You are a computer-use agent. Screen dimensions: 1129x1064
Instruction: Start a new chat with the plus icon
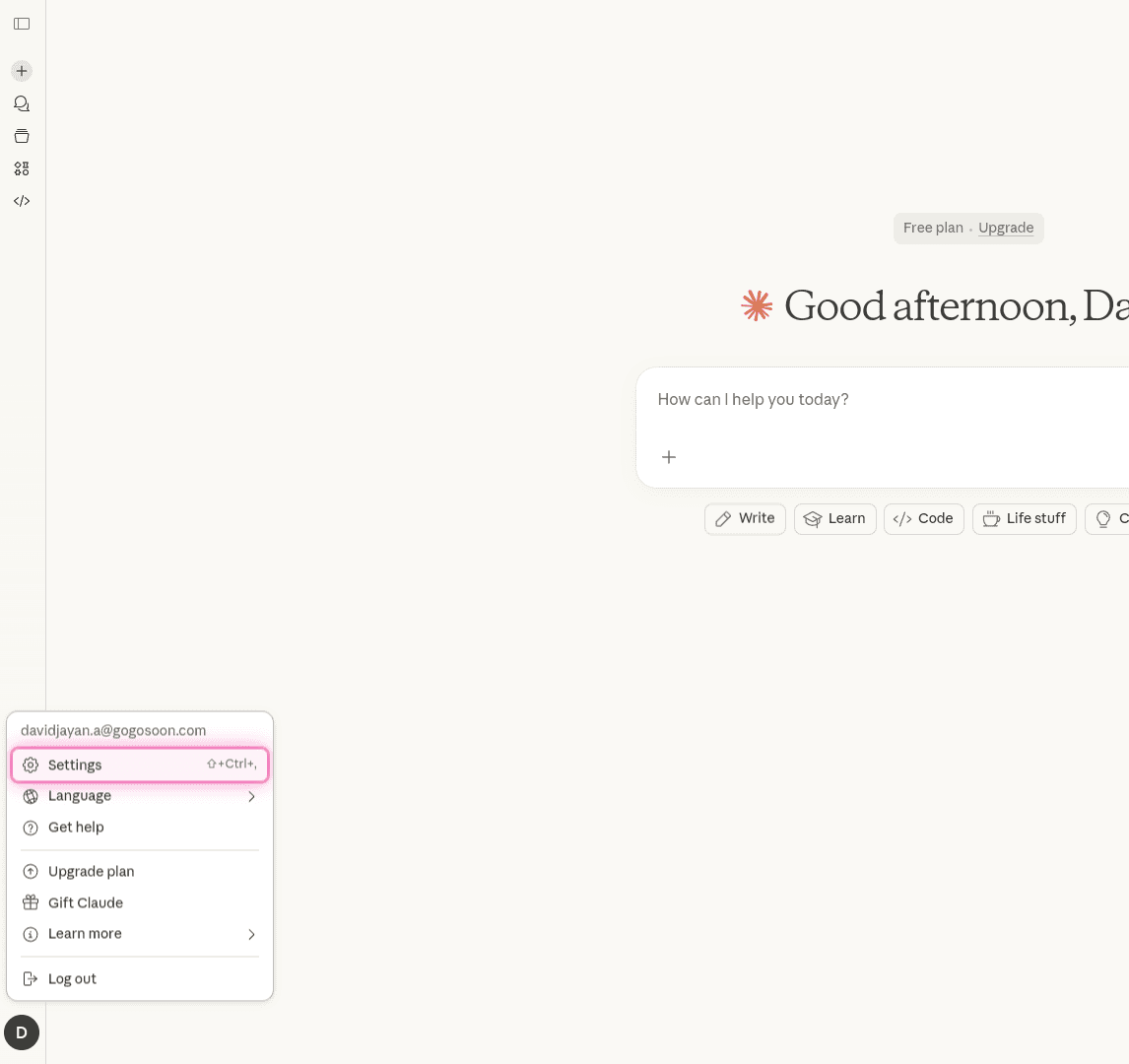pos(22,71)
